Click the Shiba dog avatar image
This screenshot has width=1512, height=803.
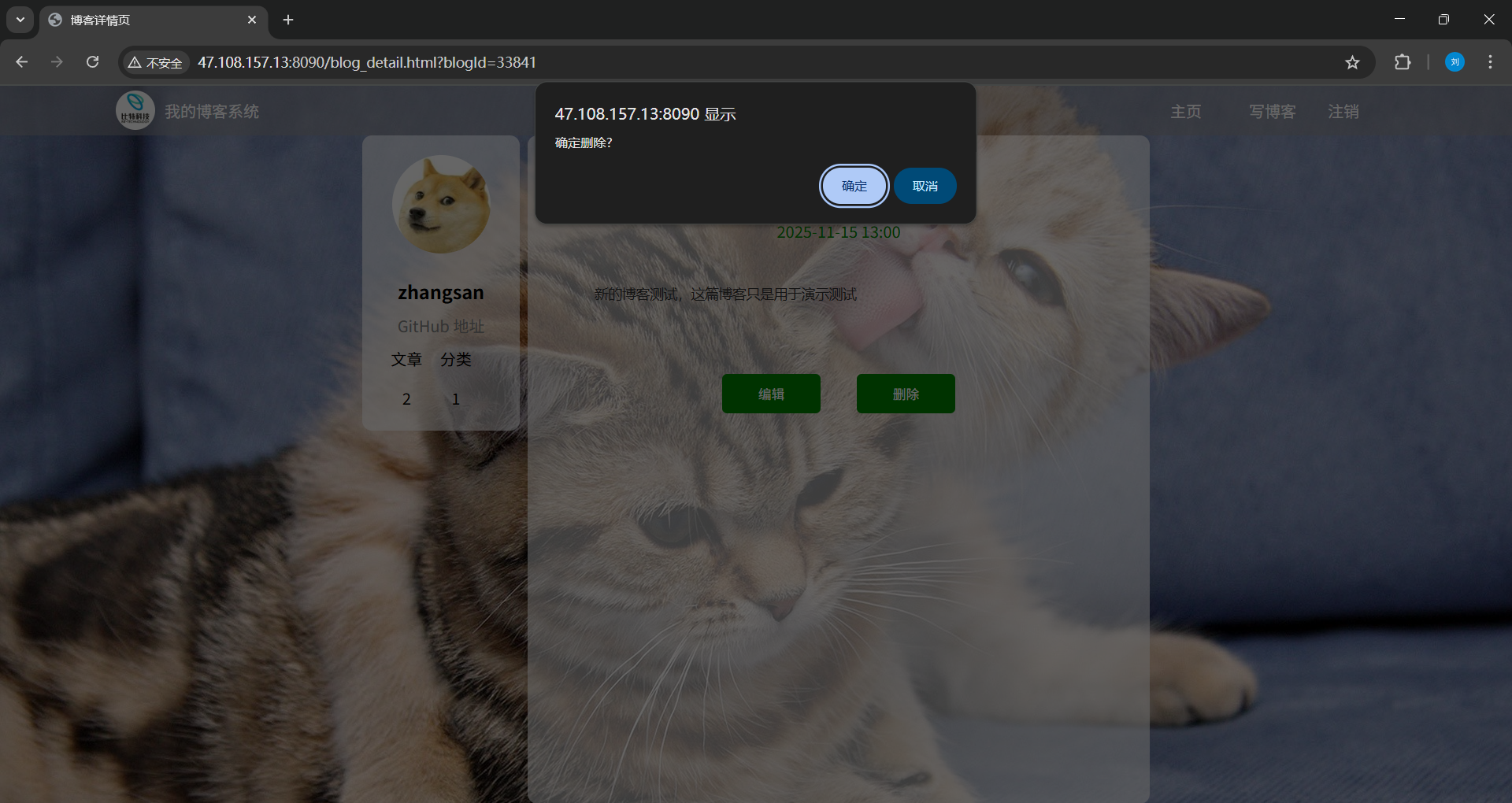point(441,204)
